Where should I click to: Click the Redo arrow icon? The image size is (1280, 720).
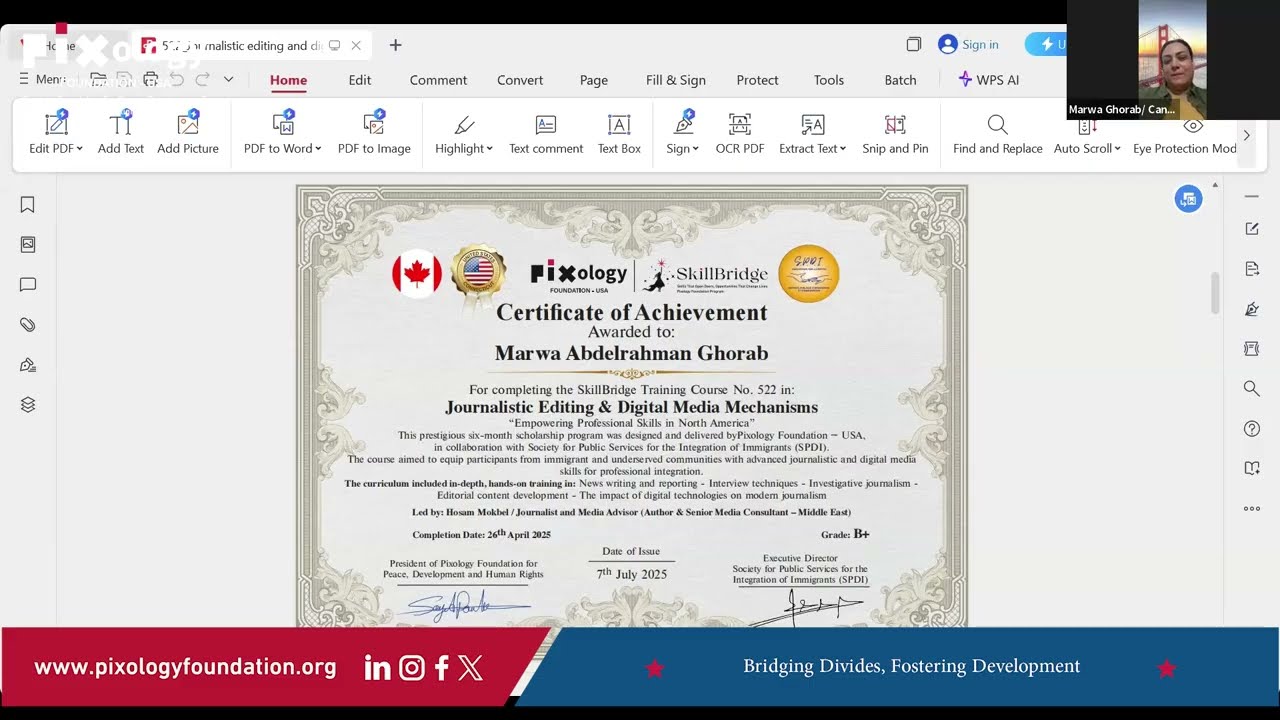click(x=202, y=79)
